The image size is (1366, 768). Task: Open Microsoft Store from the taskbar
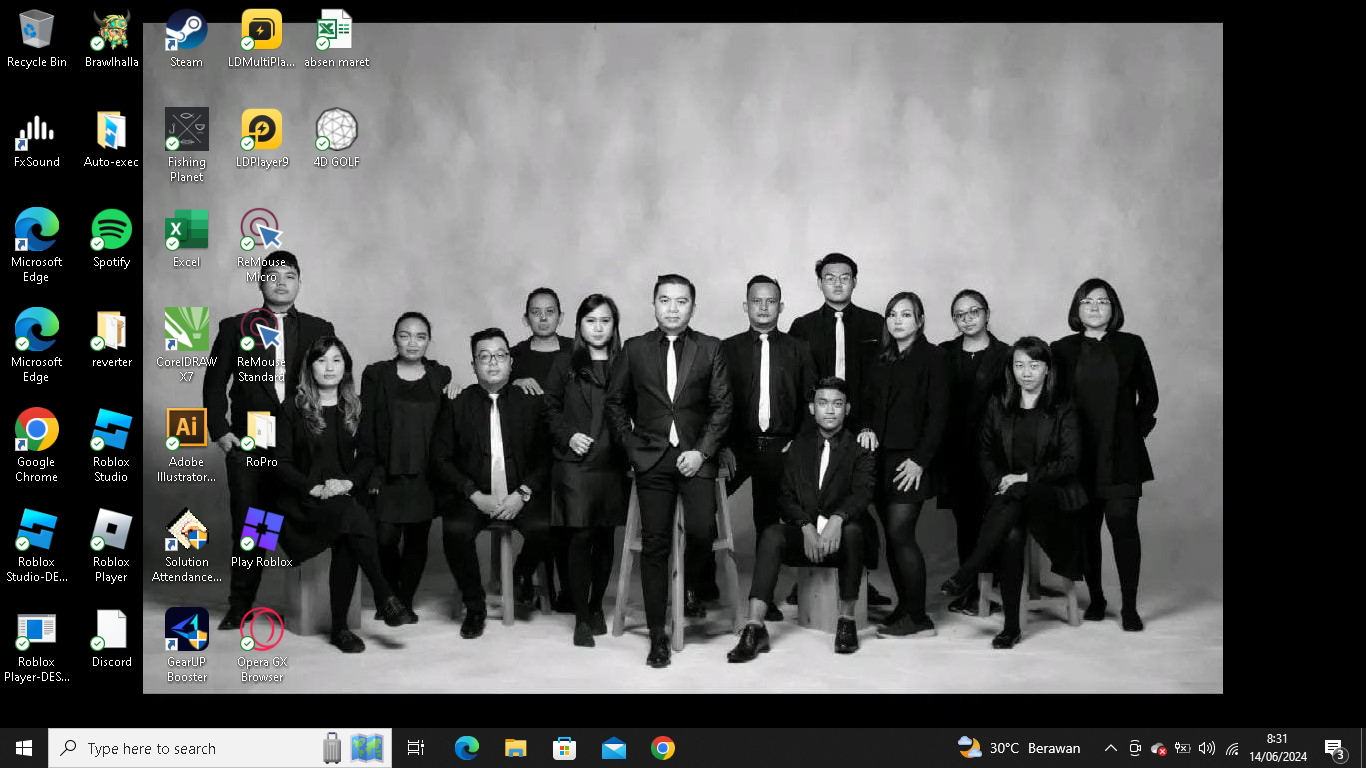564,748
